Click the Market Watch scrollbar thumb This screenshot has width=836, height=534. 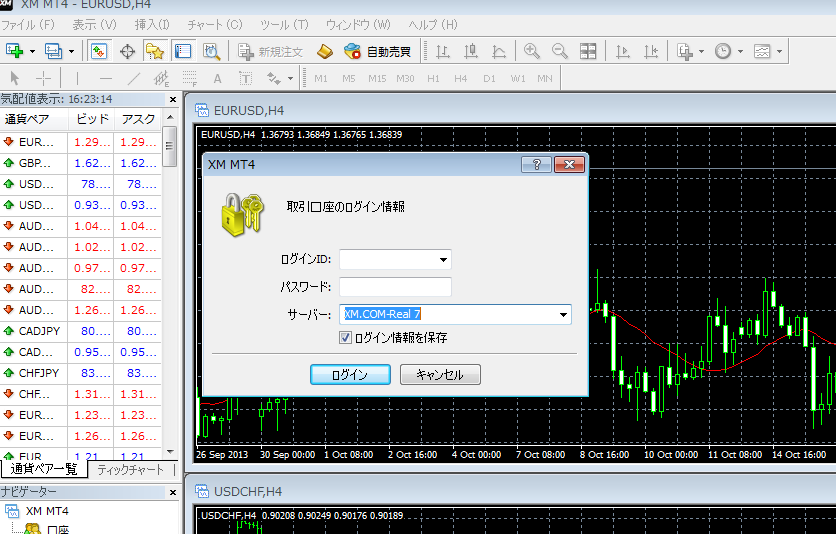click(x=170, y=147)
